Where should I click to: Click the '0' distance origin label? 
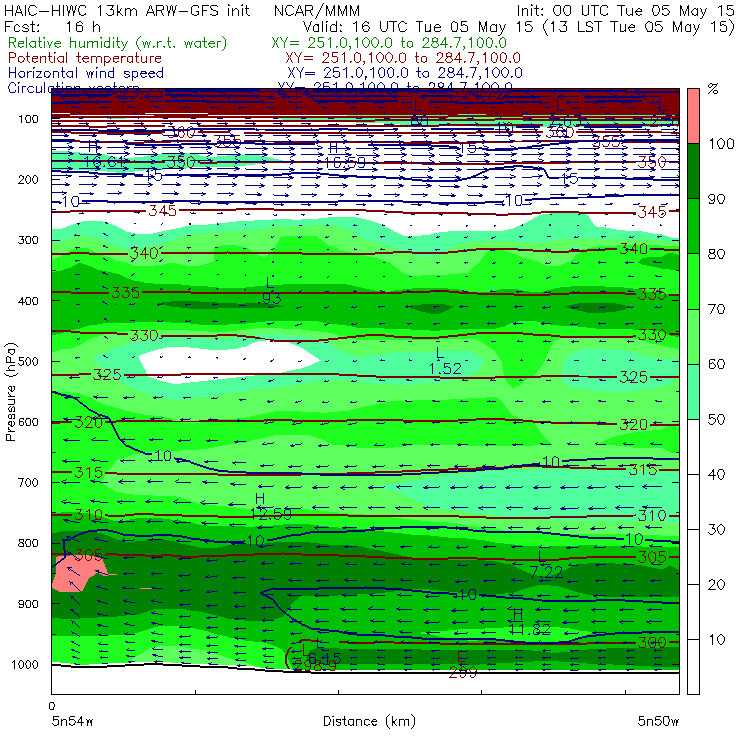pos(52,706)
